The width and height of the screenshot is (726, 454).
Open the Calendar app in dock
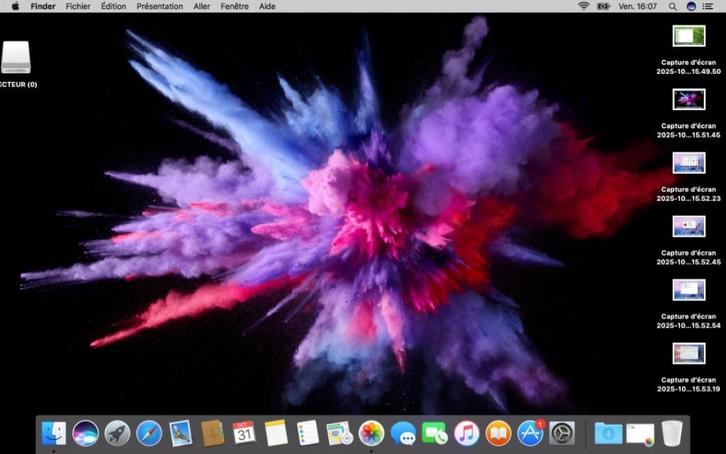coord(244,433)
